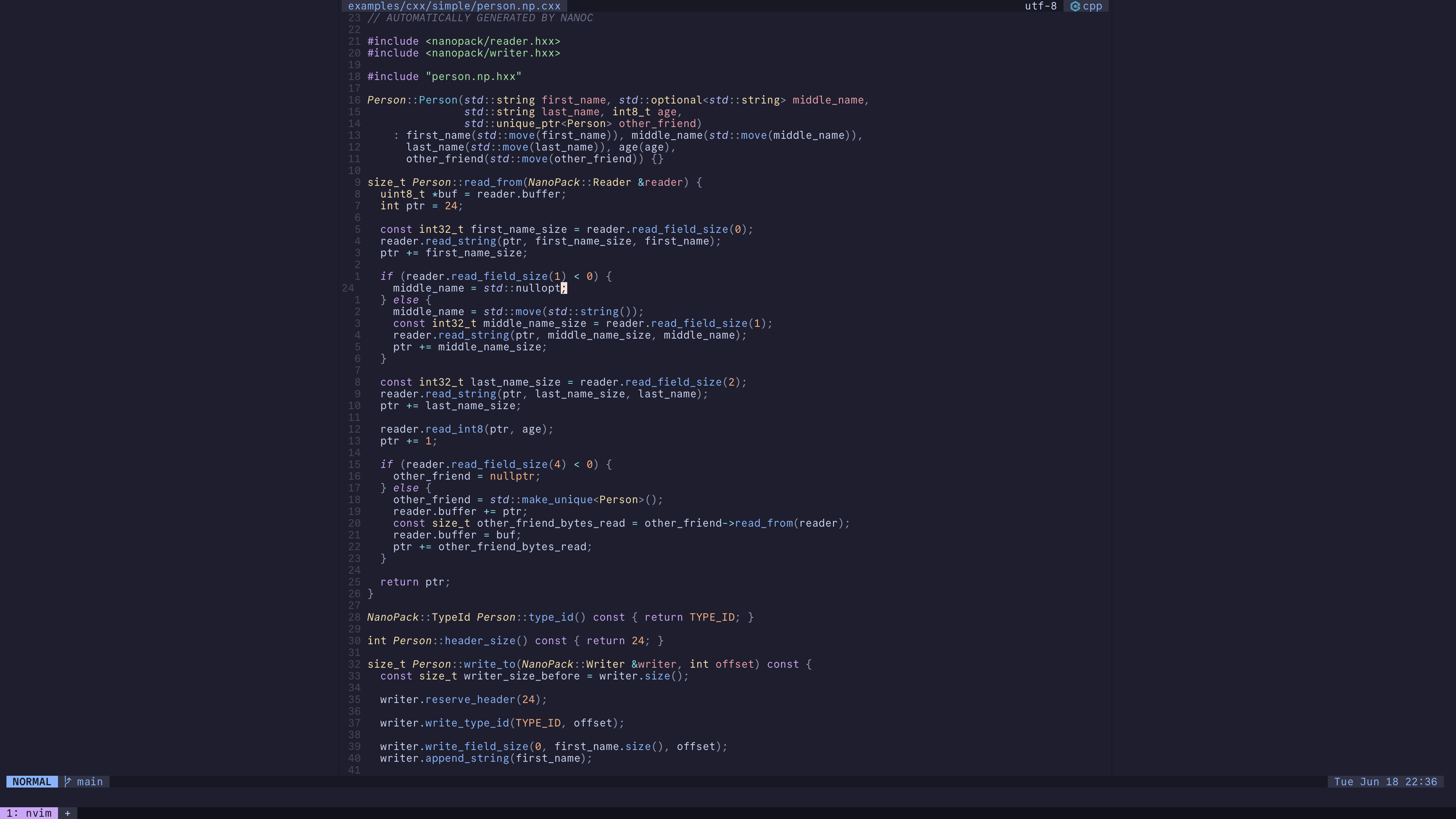Viewport: 1456px width, 819px height.
Task: Click the main branch name
Action: click(x=90, y=782)
